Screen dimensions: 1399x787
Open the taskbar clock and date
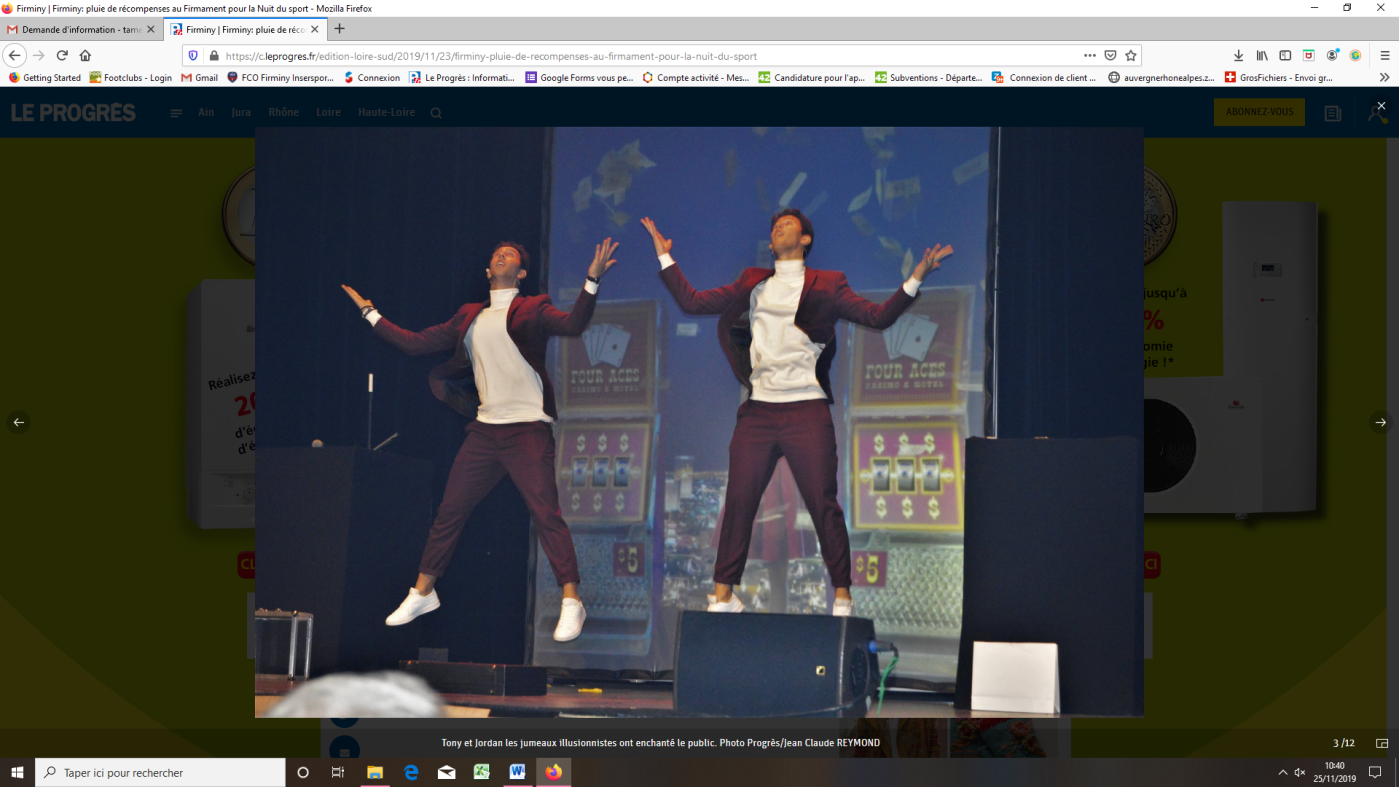(1335, 772)
